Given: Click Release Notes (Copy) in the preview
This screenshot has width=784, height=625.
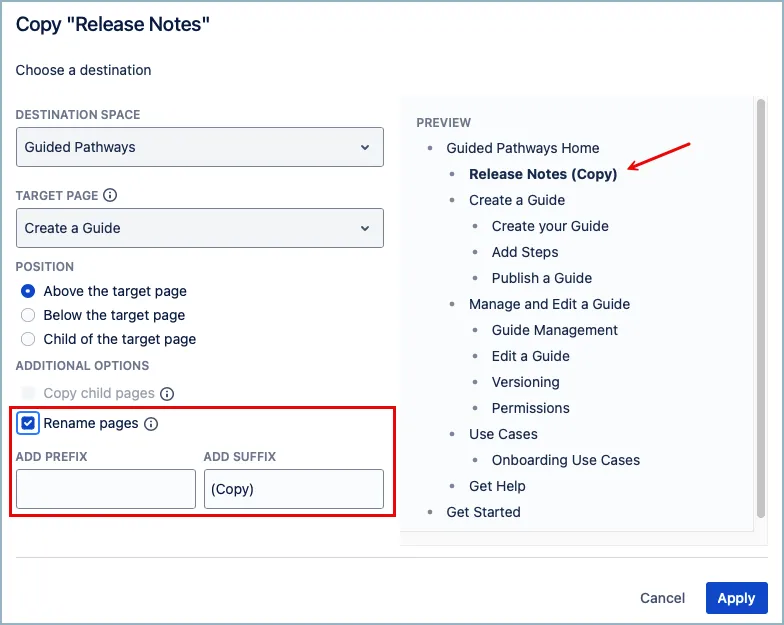Looking at the screenshot, I should pos(543,174).
